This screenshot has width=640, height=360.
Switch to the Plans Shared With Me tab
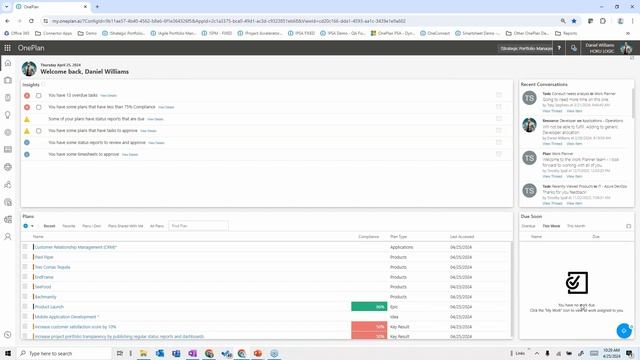126,226
